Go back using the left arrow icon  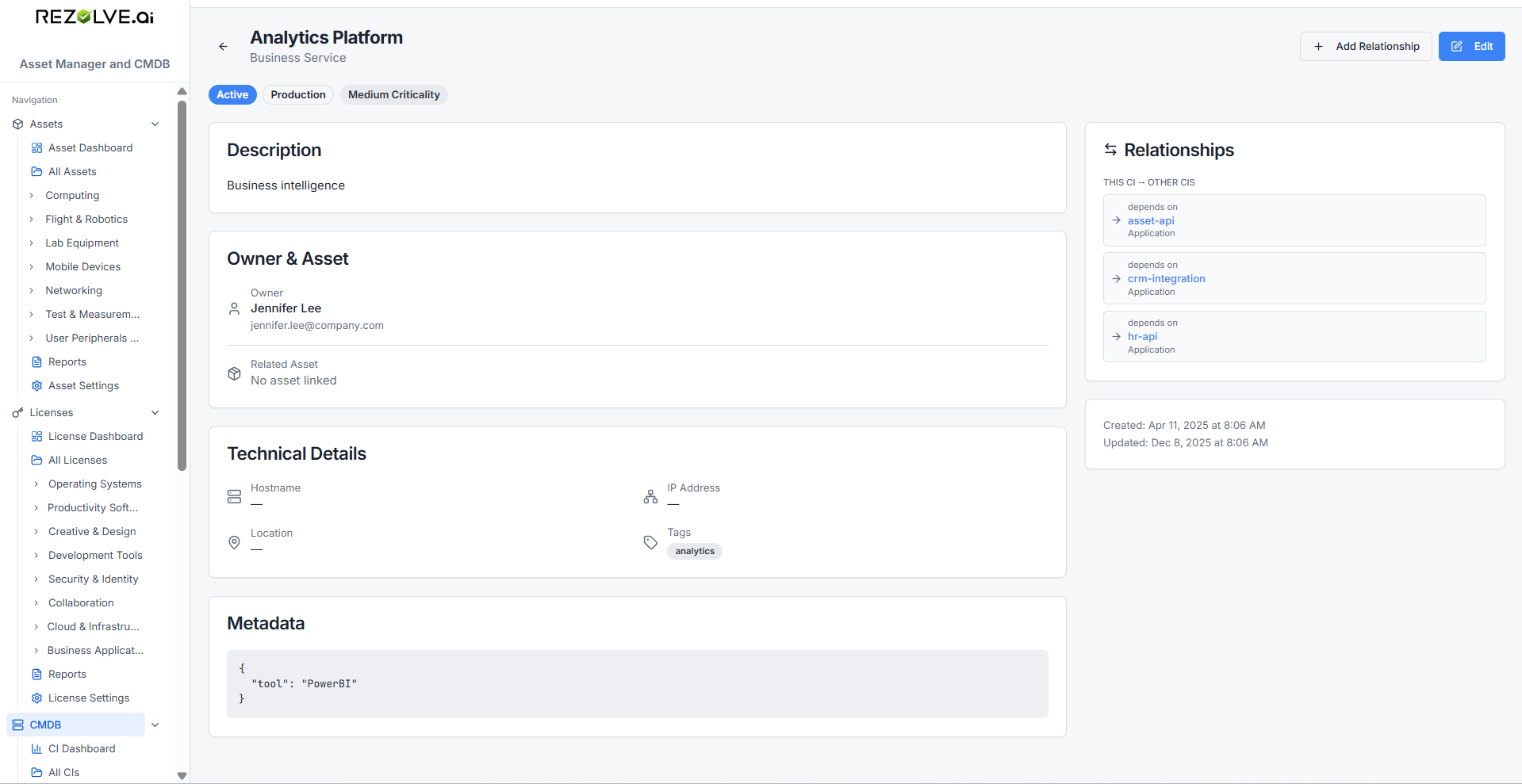(223, 47)
